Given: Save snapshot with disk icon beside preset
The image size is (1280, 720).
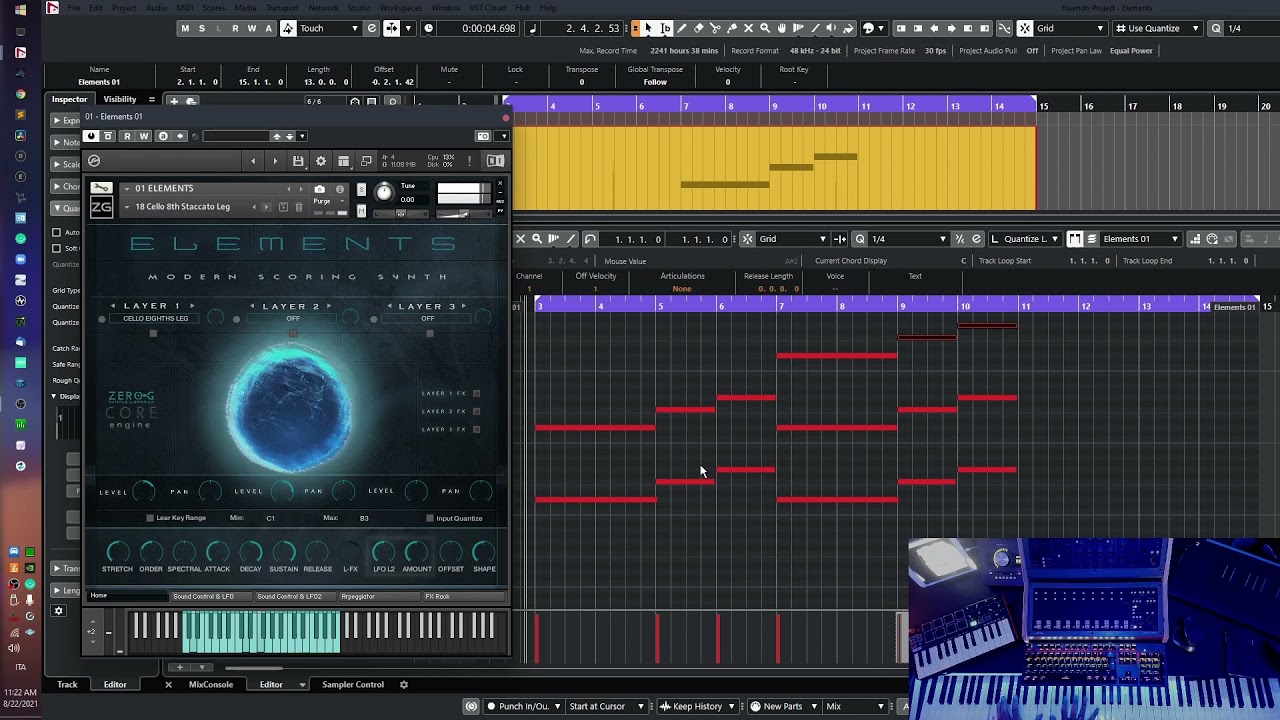Looking at the screenshot, I should pos(284,206).
